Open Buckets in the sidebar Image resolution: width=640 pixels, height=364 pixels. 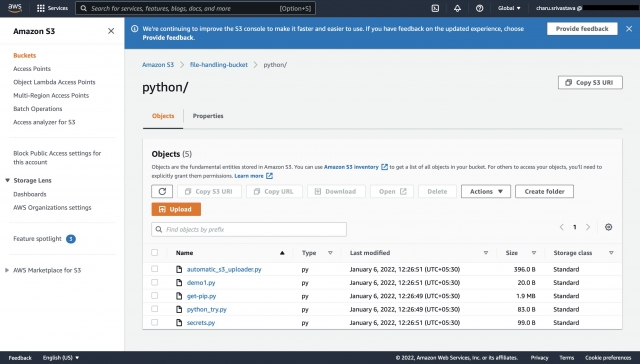(24, 55)
